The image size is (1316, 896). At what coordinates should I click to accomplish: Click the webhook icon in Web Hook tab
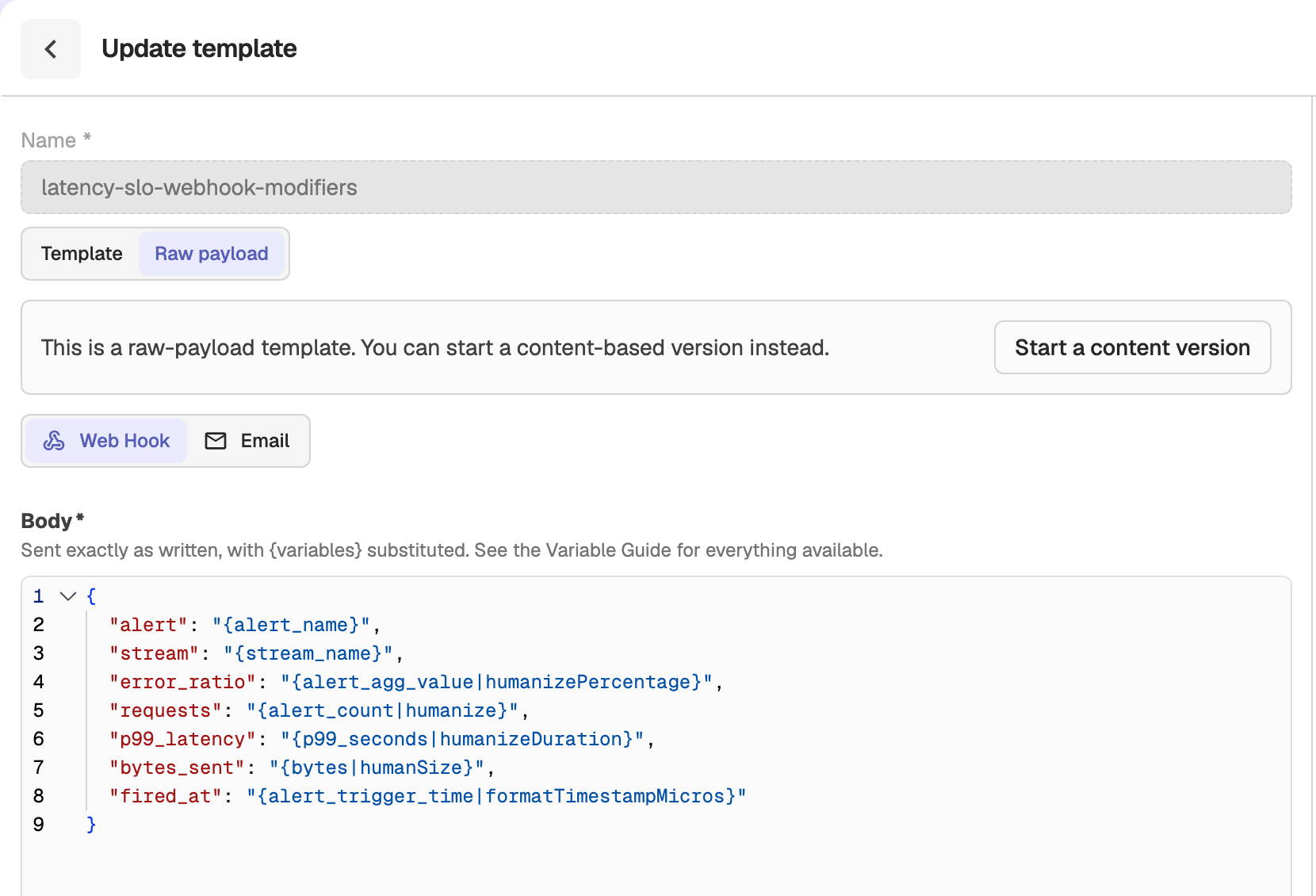tap(54, 441)
